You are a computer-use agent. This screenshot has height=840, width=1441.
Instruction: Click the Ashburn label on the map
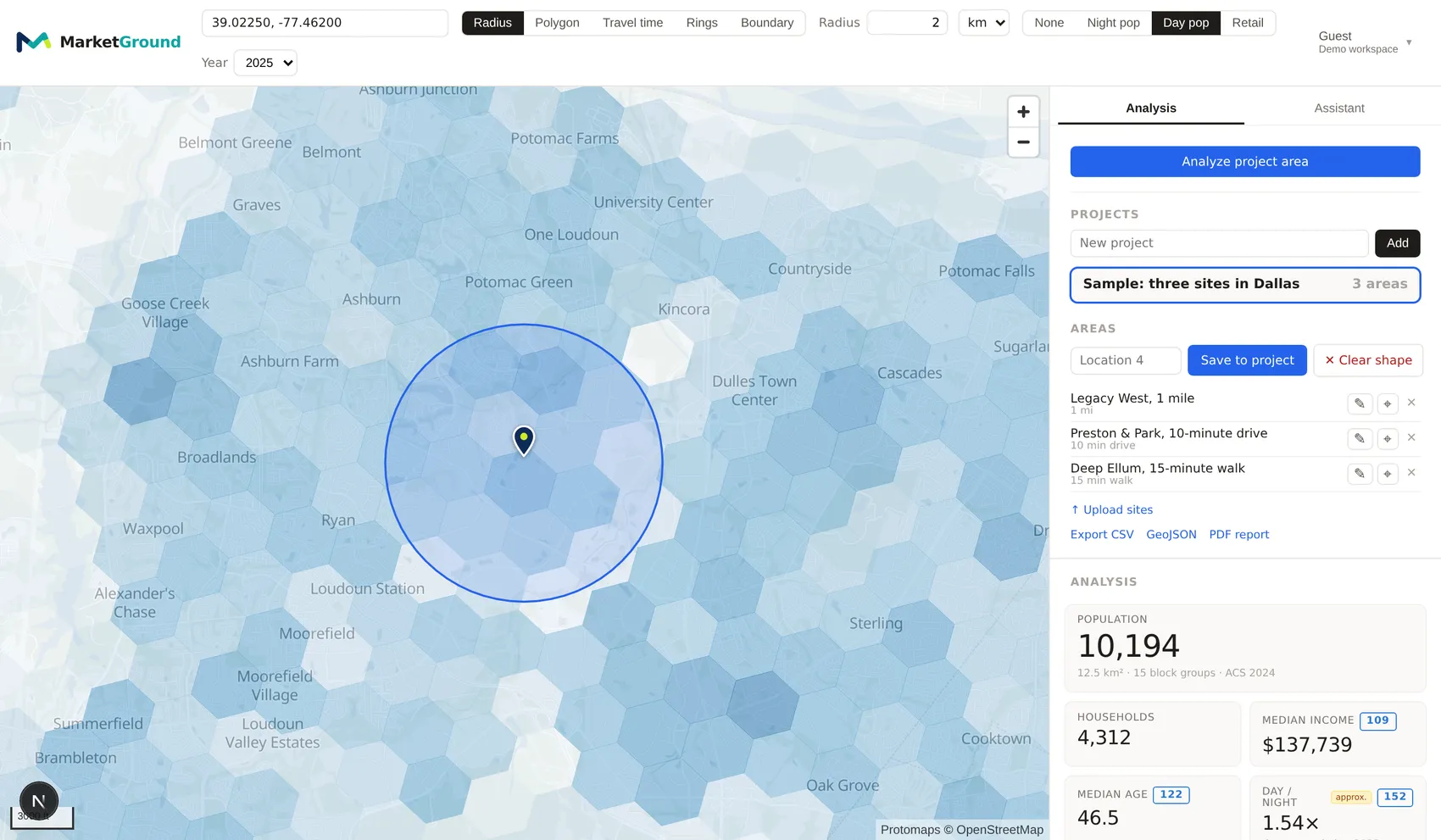pyautogui.click(x=371, y=299)
